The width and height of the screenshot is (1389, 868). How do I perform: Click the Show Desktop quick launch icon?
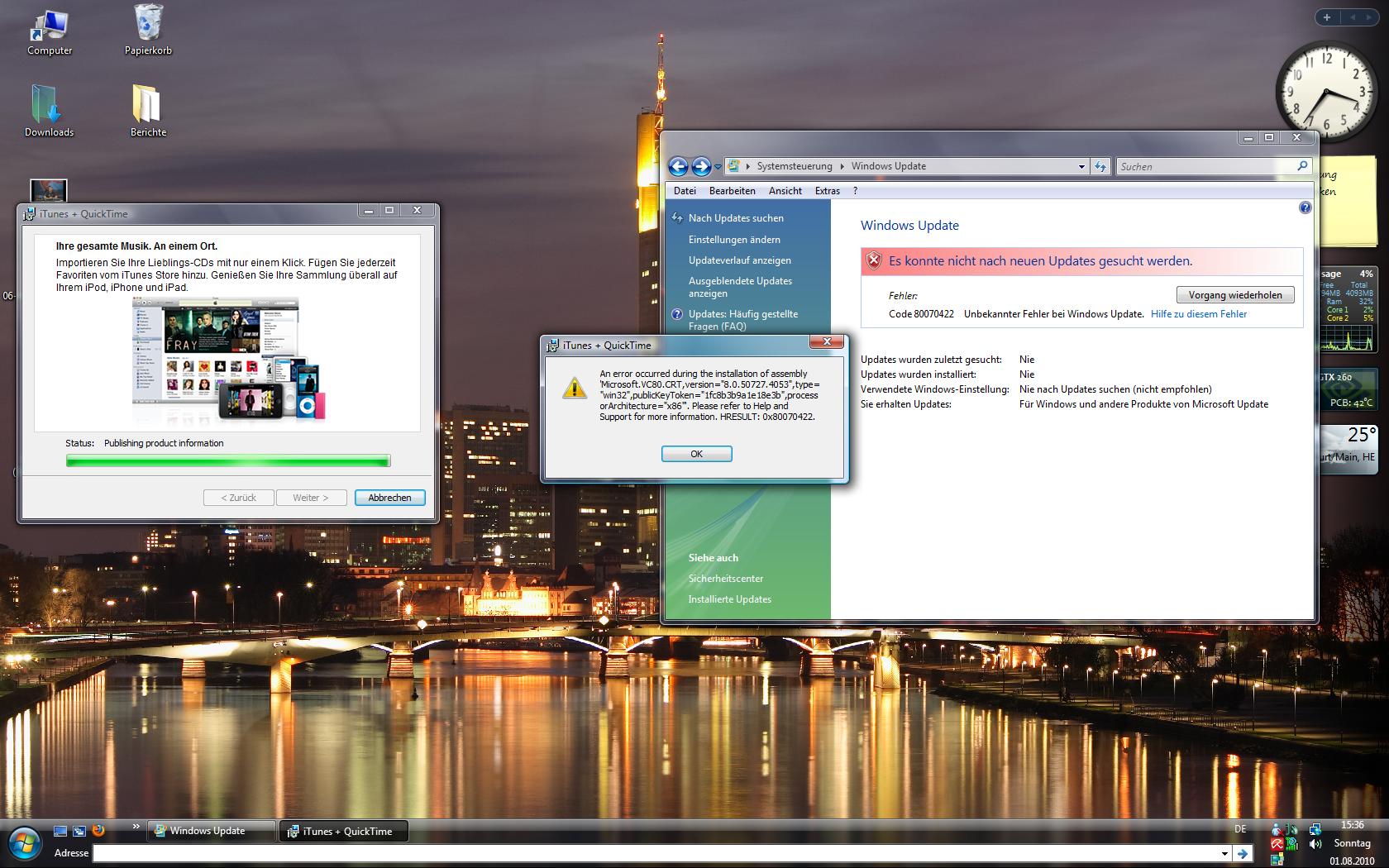pyautogui.click(x=60, y=830)
